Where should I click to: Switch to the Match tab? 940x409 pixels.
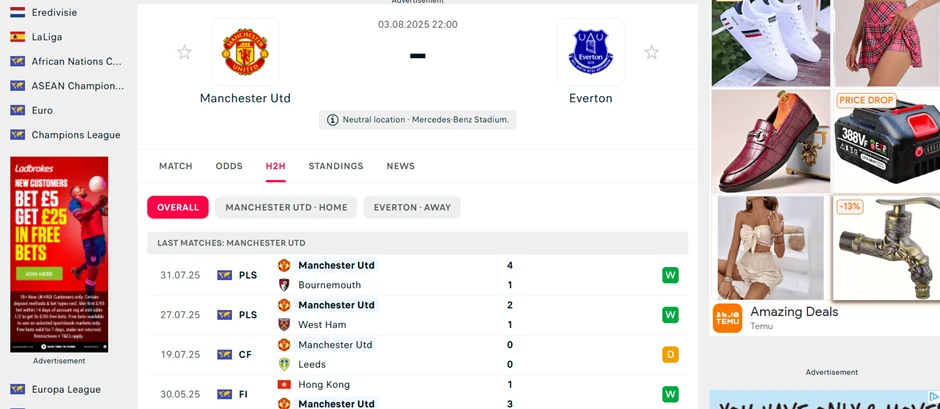tap(175, 166)
